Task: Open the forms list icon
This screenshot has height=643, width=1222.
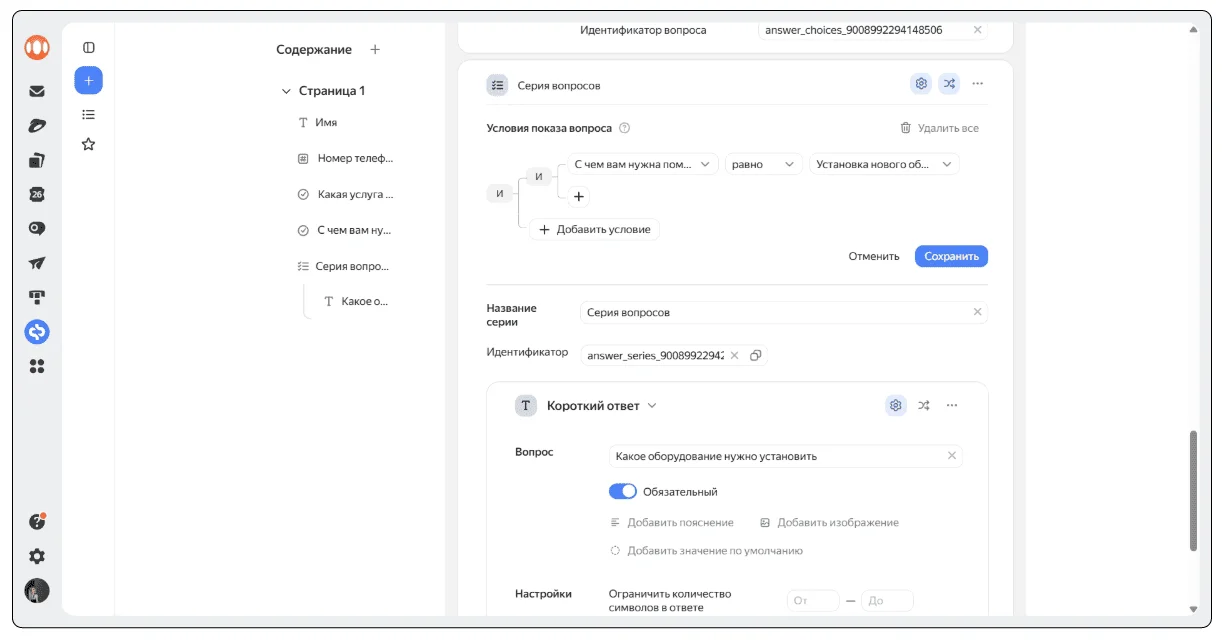Action: 89,114
